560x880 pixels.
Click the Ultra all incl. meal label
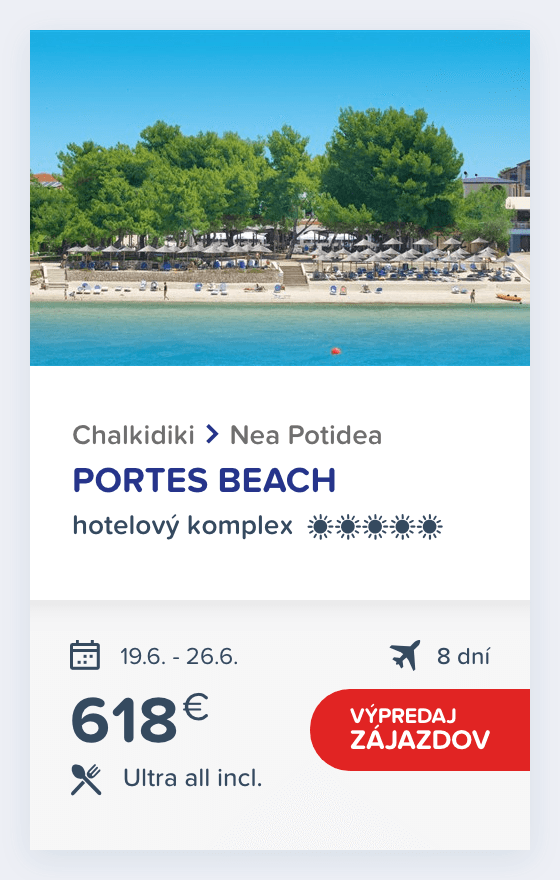tap(192, 778)
